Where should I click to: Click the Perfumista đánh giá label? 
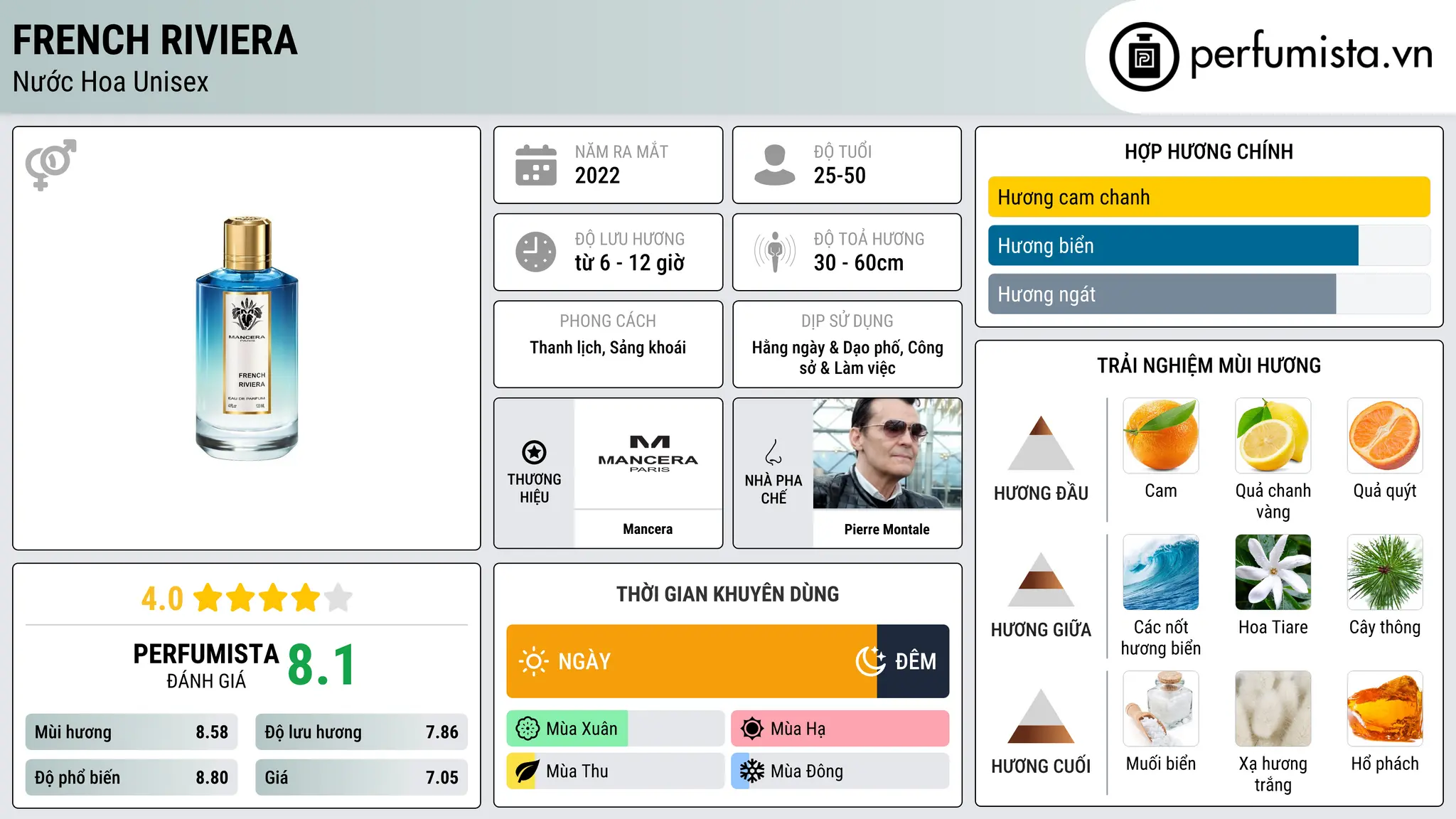(206, 665)
